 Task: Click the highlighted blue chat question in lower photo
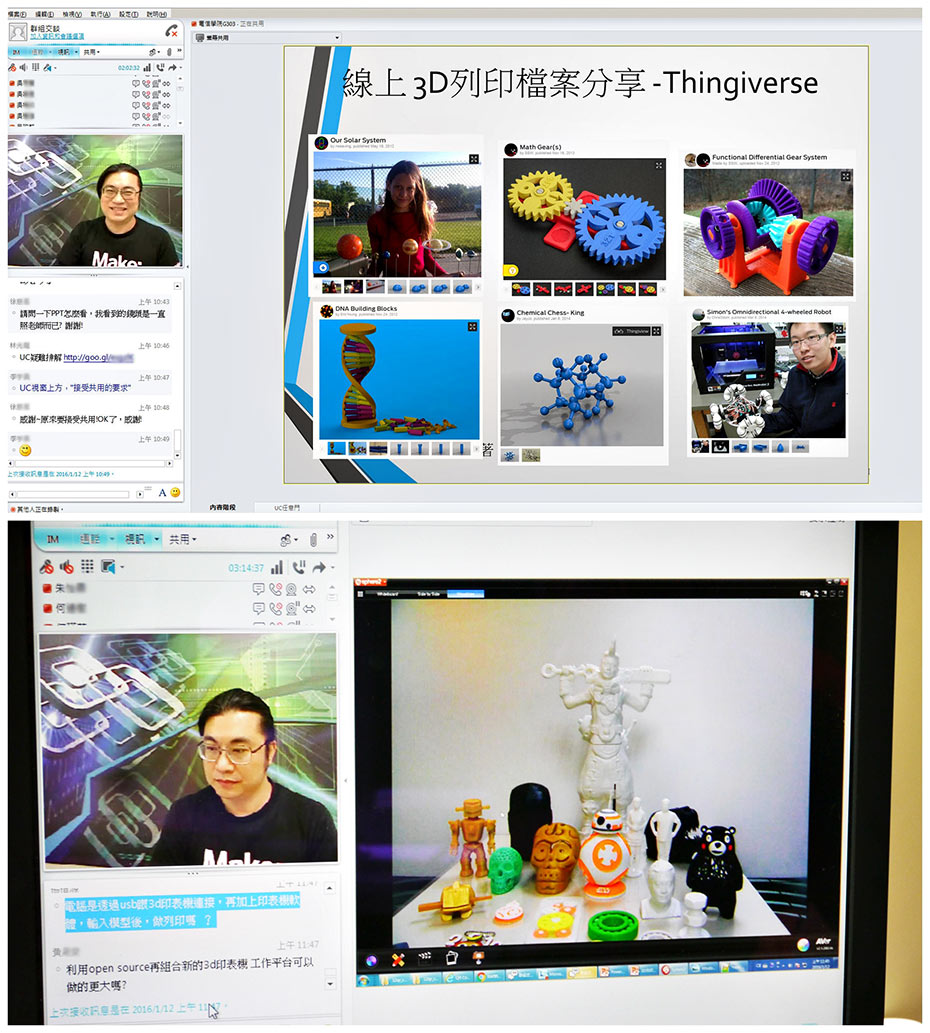click(x=182, y=912)
